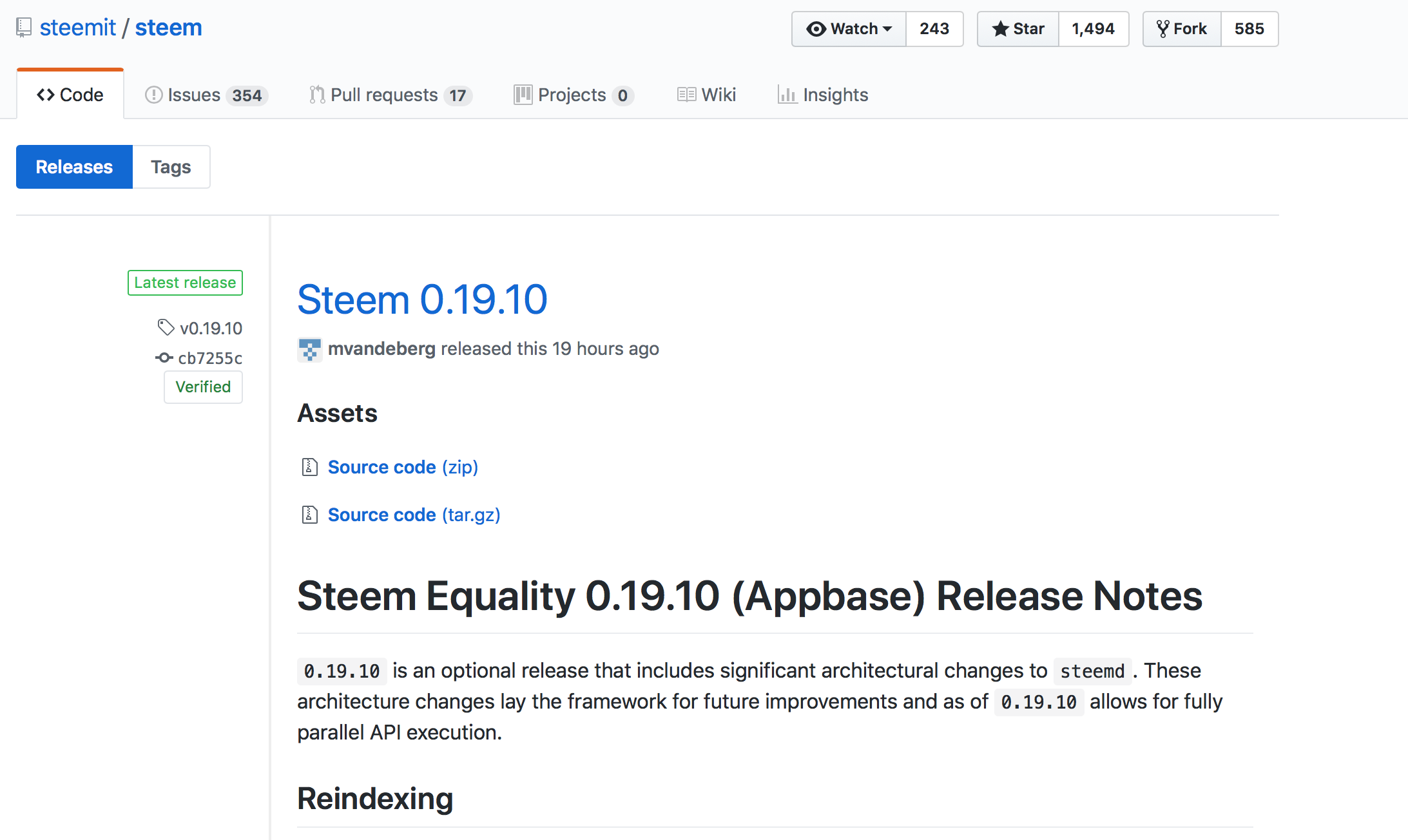Open the Watch dropdown

pos(849,29)
